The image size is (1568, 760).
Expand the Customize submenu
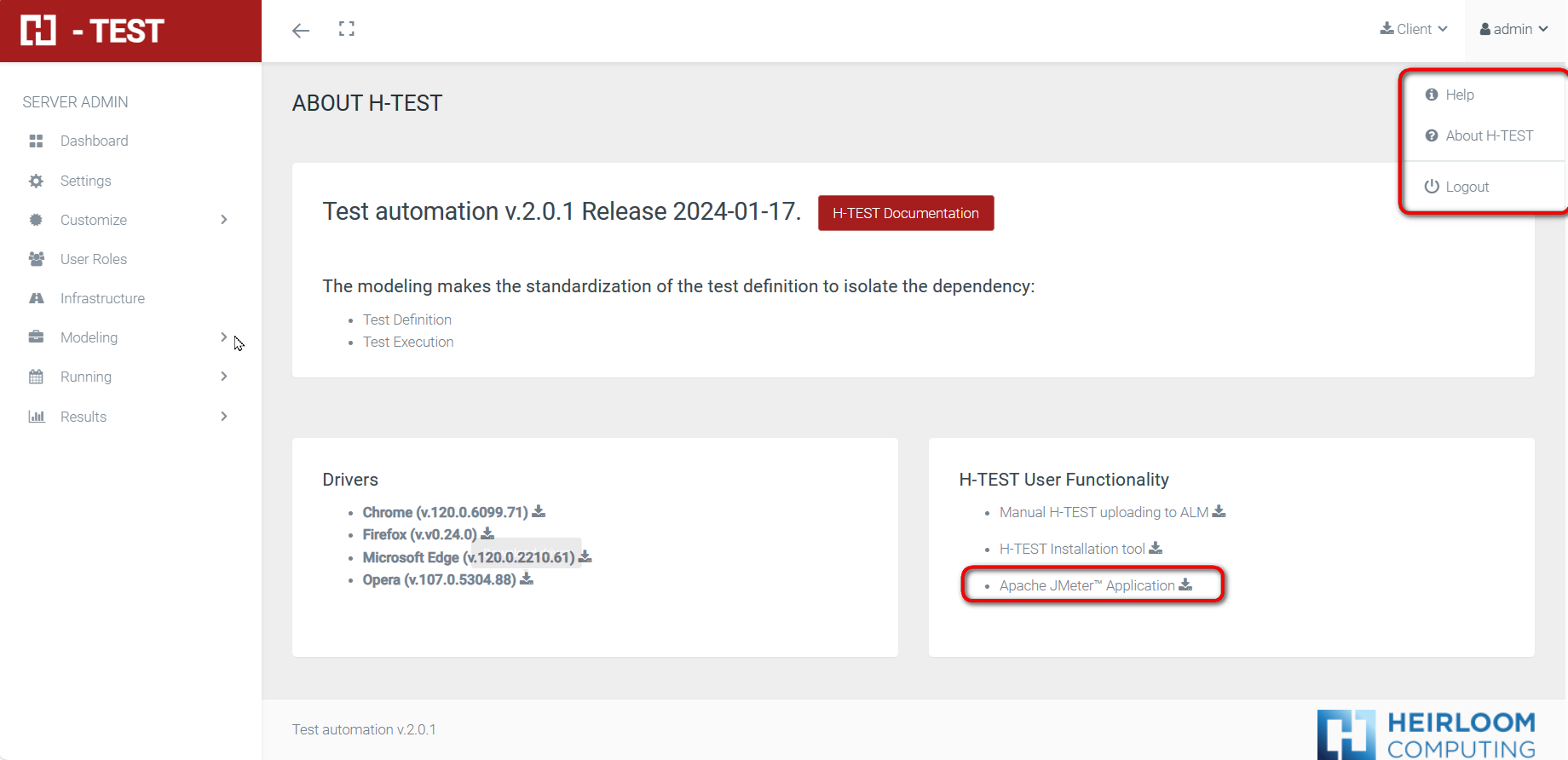coord(223,220)
